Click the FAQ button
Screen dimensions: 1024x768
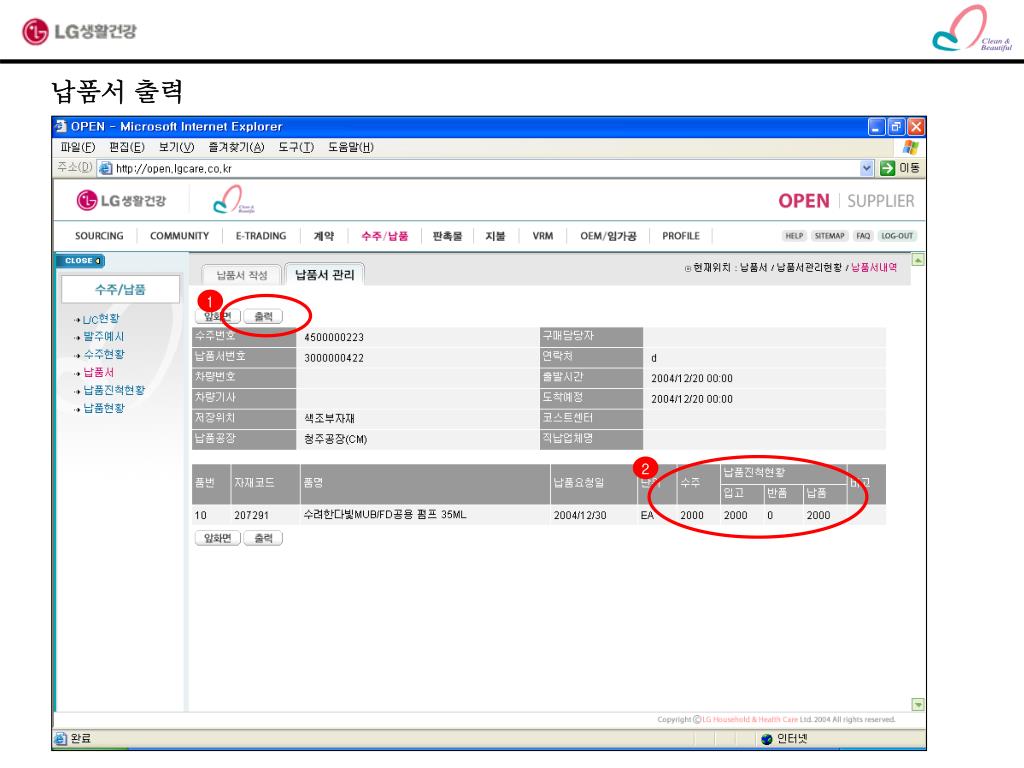click(863, 236)
